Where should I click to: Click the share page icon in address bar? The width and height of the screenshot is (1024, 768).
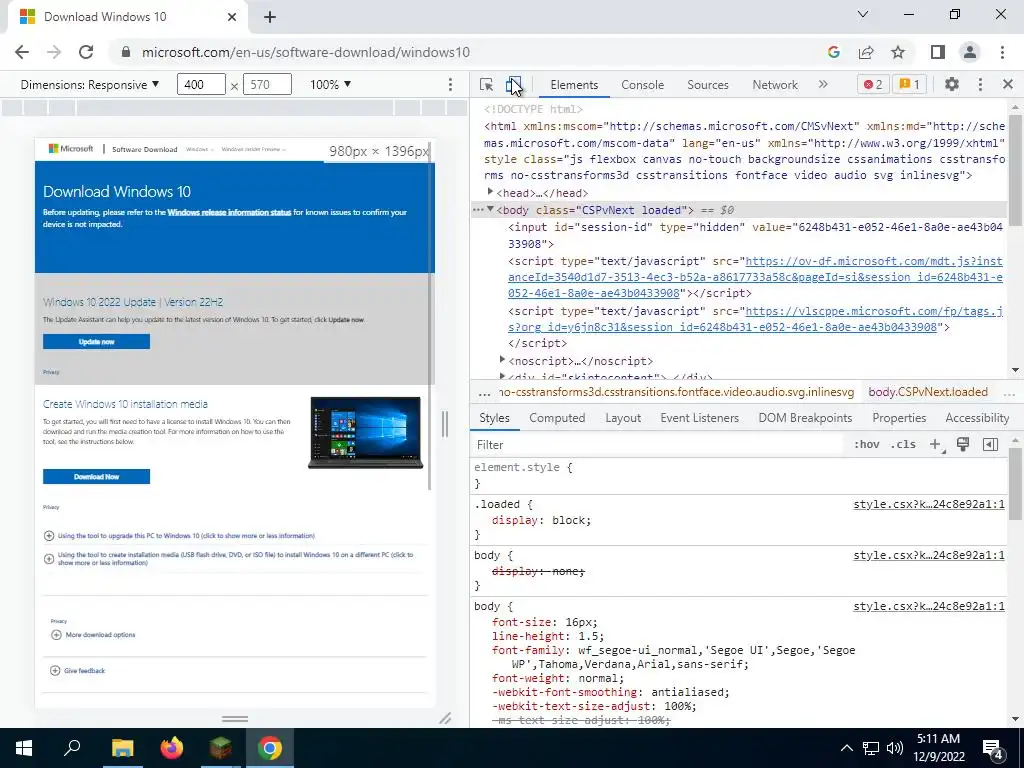click(866, 52)
